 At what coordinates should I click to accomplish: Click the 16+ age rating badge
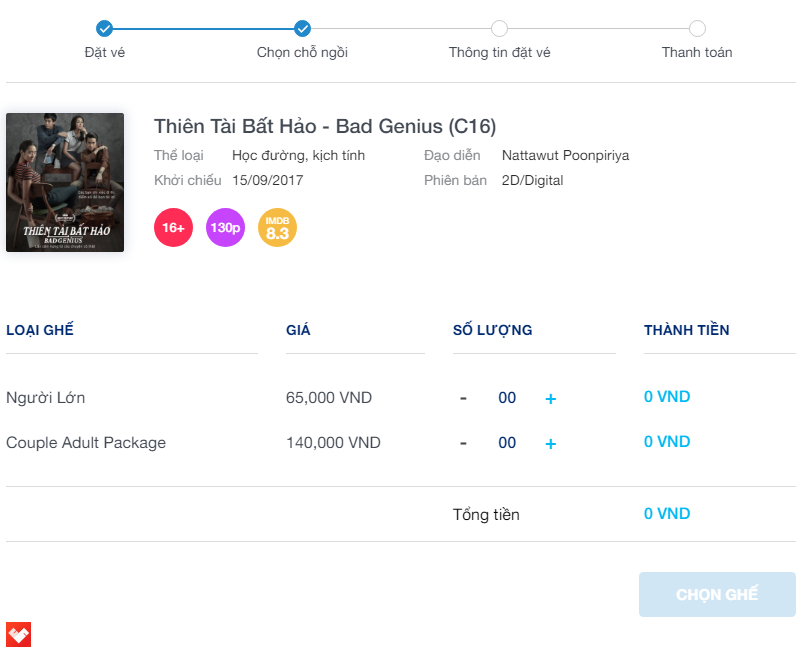pyautogui.click(x=173, y=228)
